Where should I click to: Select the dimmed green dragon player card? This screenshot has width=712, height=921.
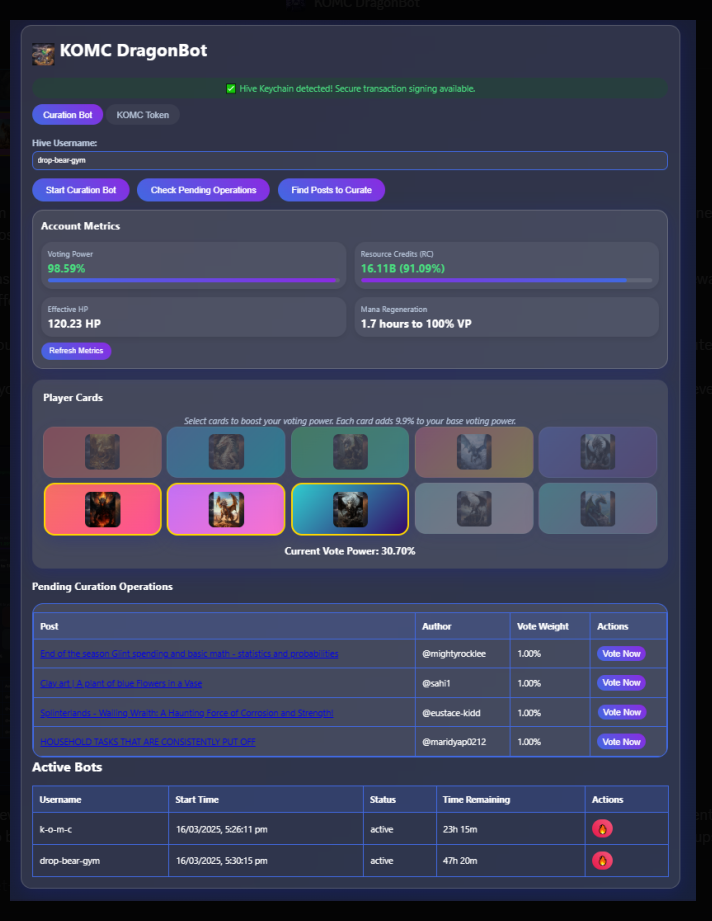click(x=350, y=452)
